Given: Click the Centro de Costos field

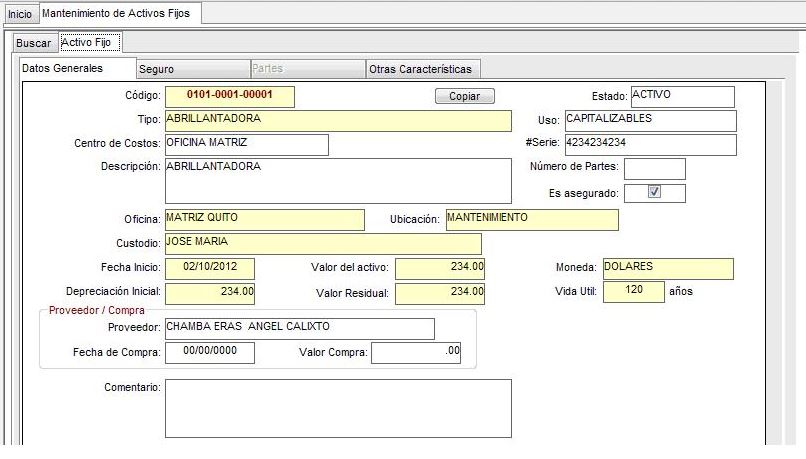Looking at the screenshot, I should point(245,144).
